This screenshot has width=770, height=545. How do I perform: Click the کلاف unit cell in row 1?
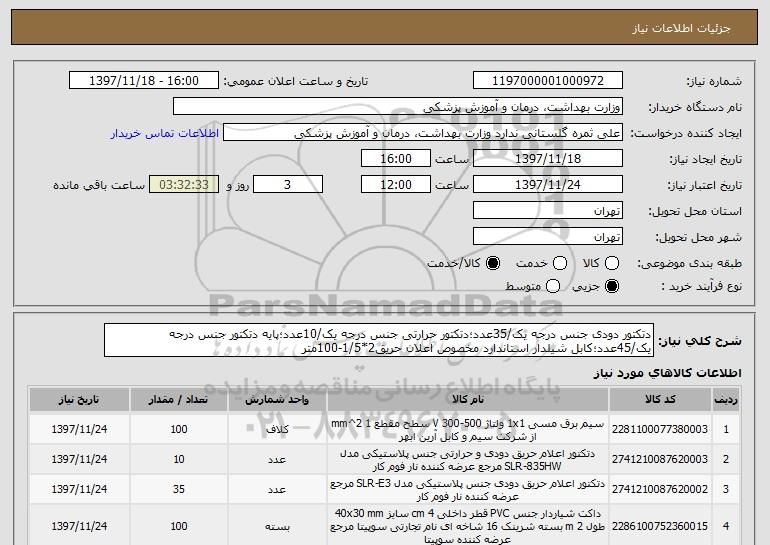pos(277,430)
